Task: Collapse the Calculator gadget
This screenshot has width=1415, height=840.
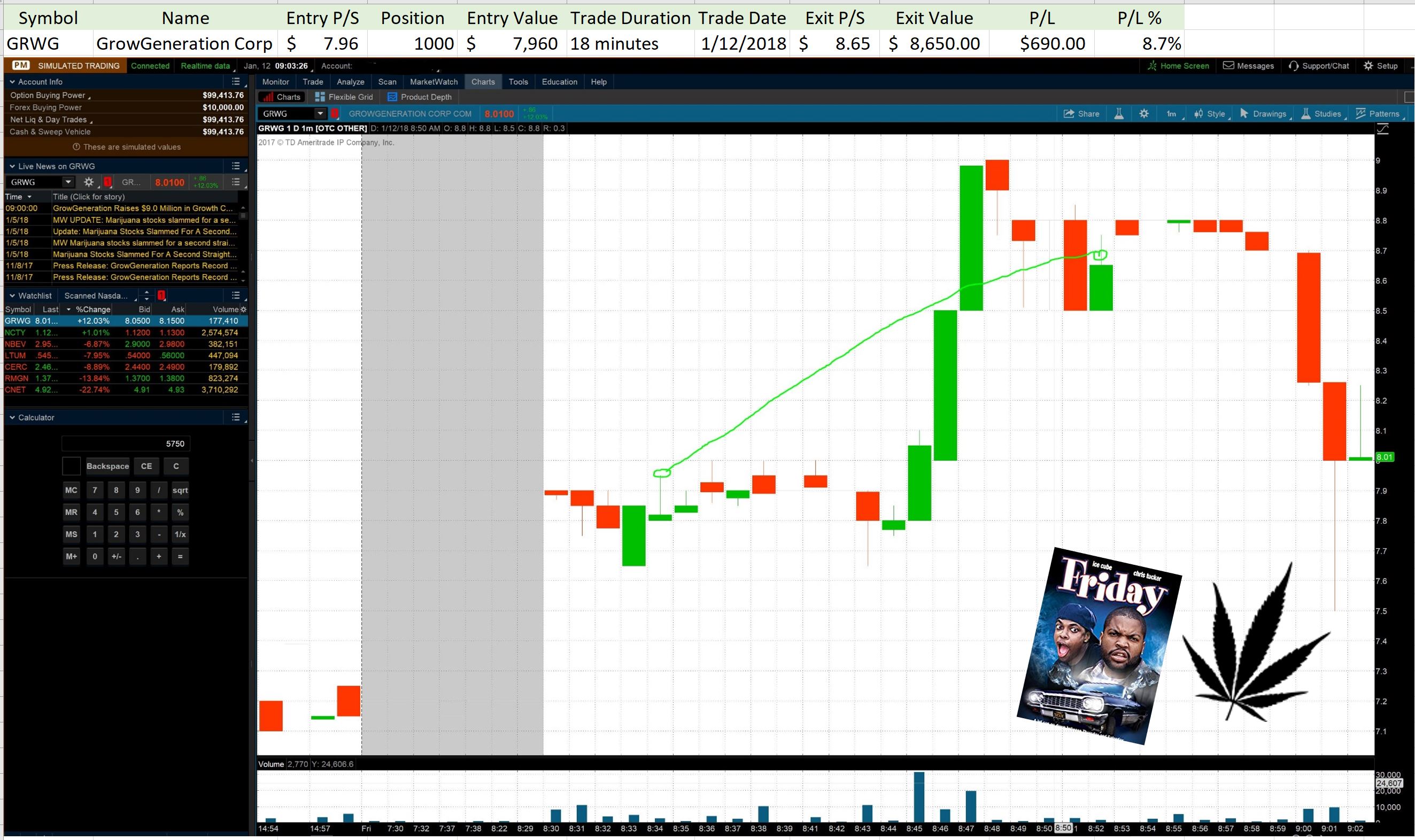Action: [x=12, y=418]
